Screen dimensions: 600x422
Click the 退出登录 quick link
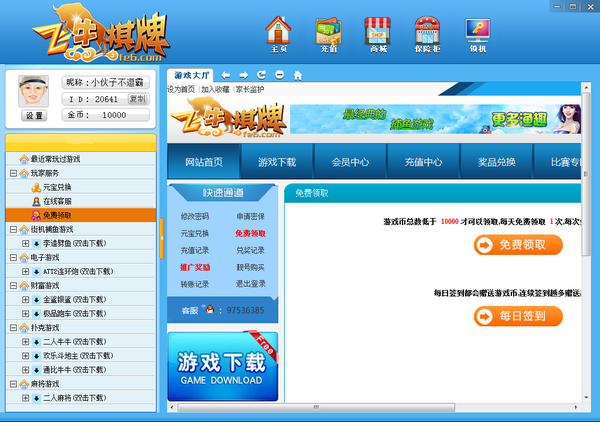(x=251, y=284)
